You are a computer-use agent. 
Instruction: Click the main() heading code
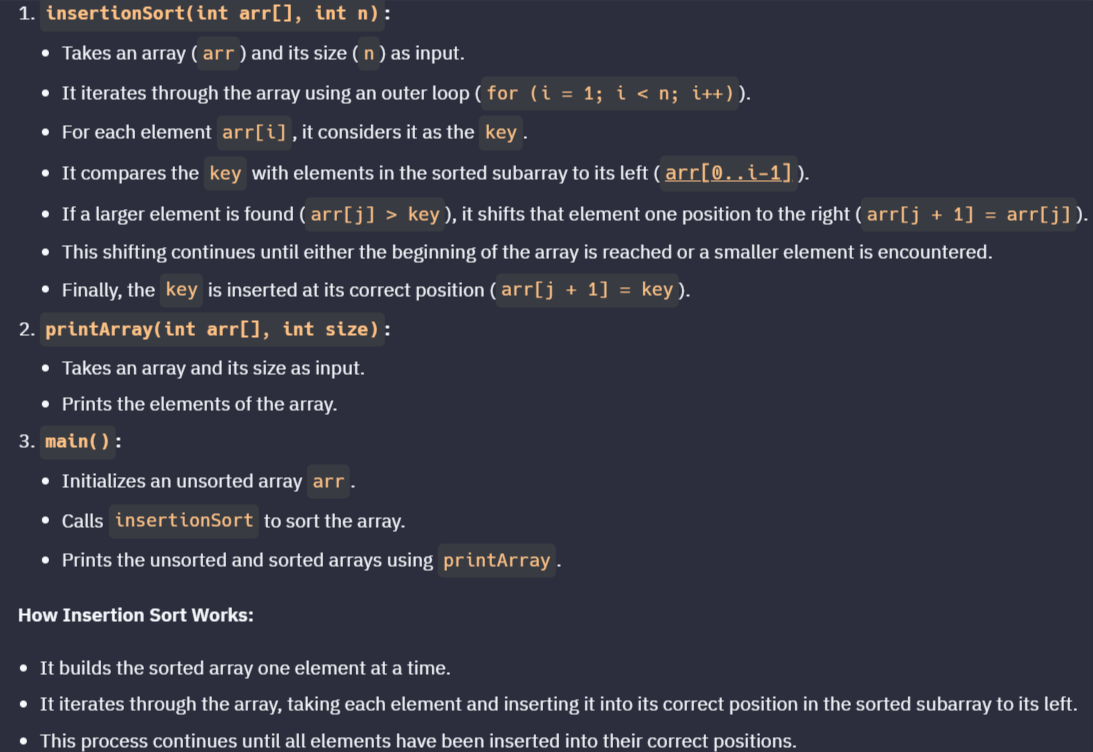coord(77,441)
